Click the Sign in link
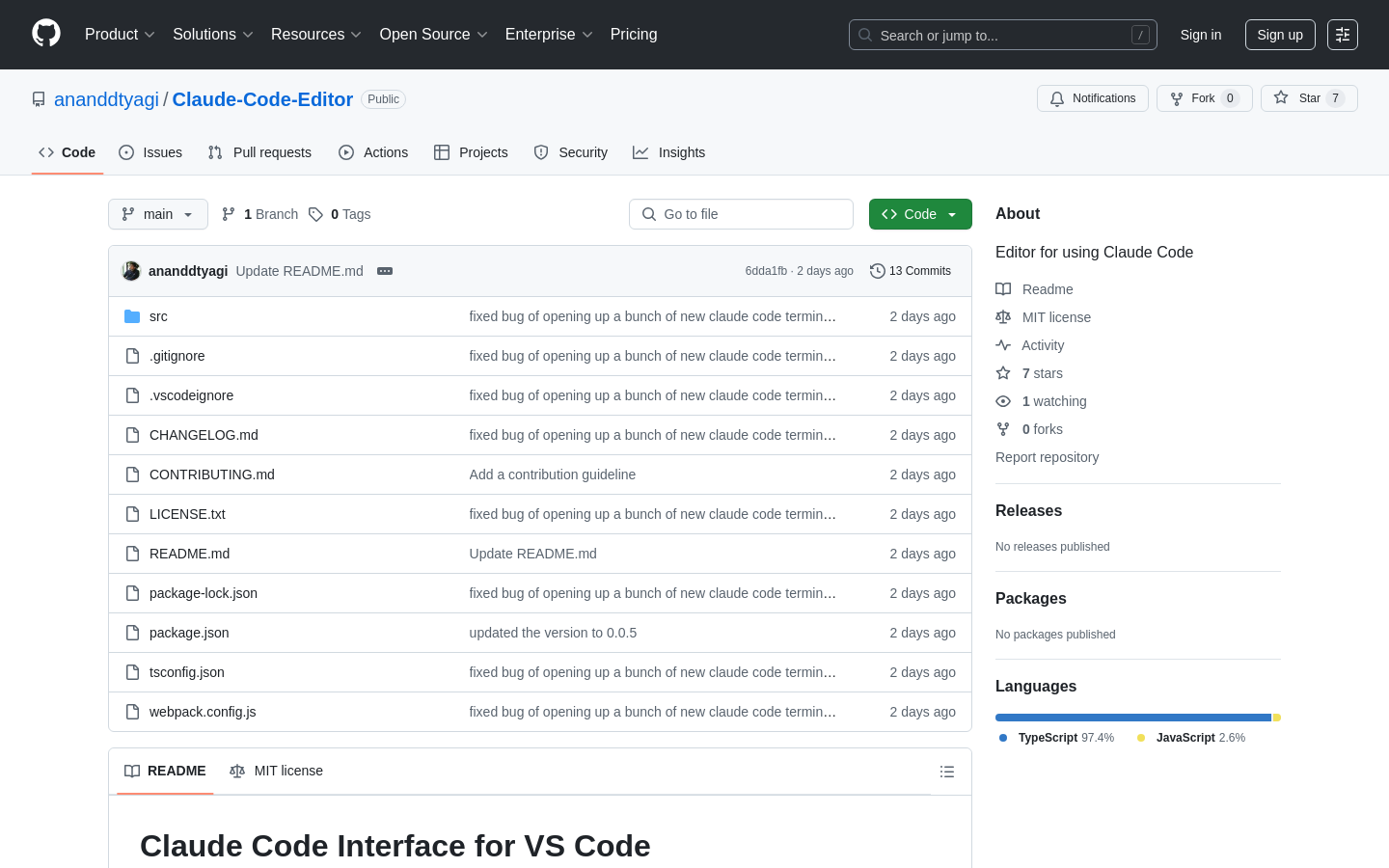 1201,35
